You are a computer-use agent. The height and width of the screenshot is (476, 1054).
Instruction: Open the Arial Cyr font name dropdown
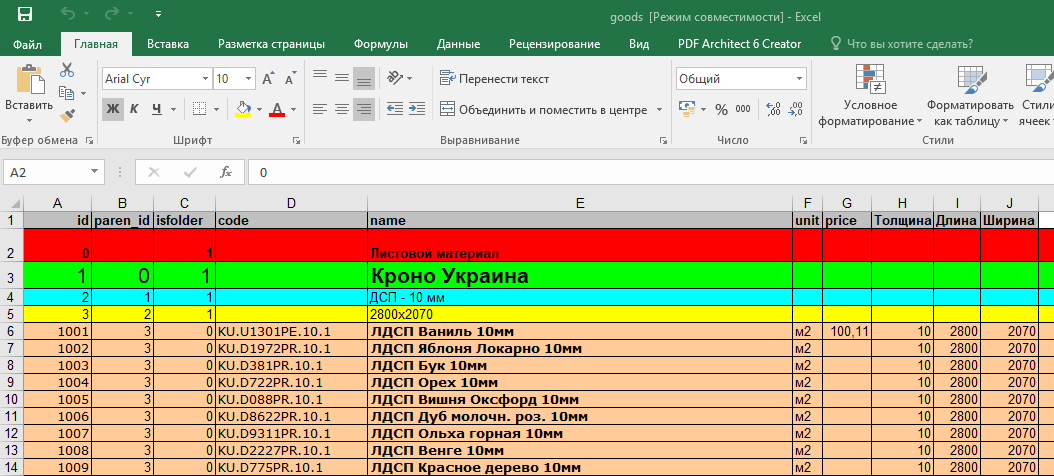coord(206,79)
